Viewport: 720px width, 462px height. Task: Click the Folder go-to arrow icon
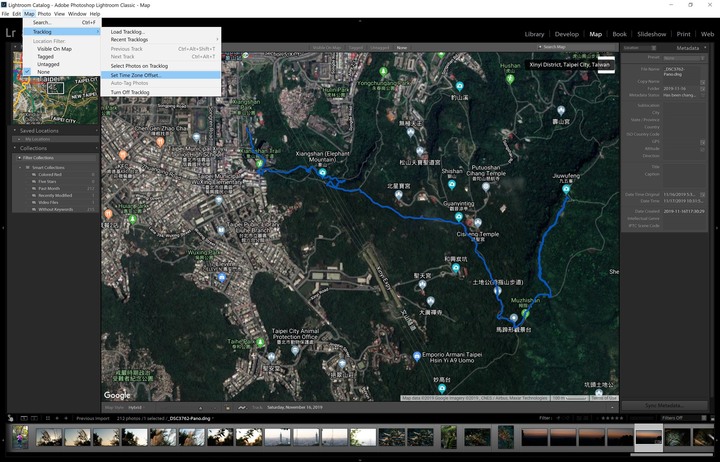pyautogui.click(x=703, y=89)
